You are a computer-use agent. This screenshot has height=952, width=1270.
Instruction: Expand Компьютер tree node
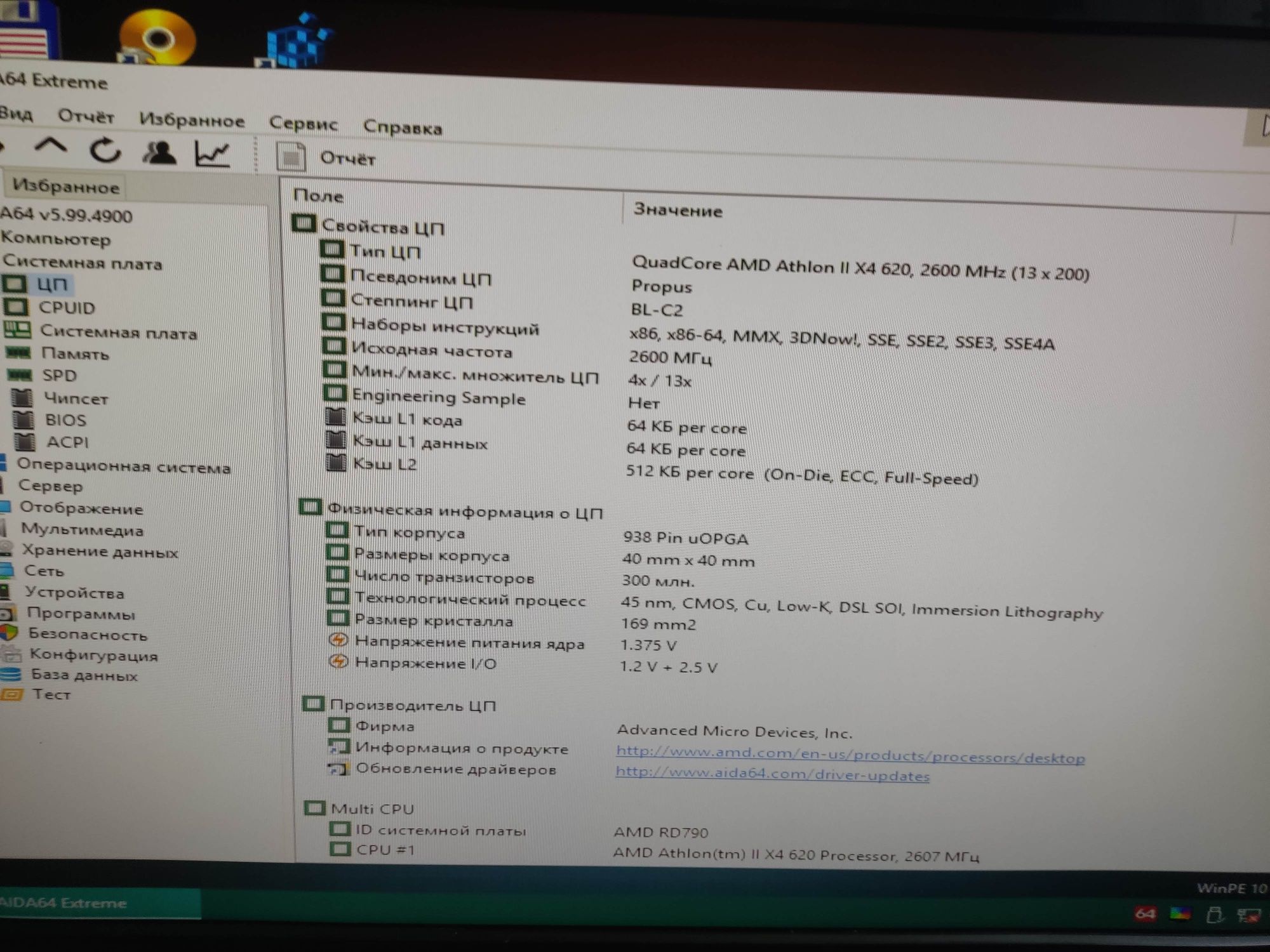pyautogui.click(x=56, y=239)
